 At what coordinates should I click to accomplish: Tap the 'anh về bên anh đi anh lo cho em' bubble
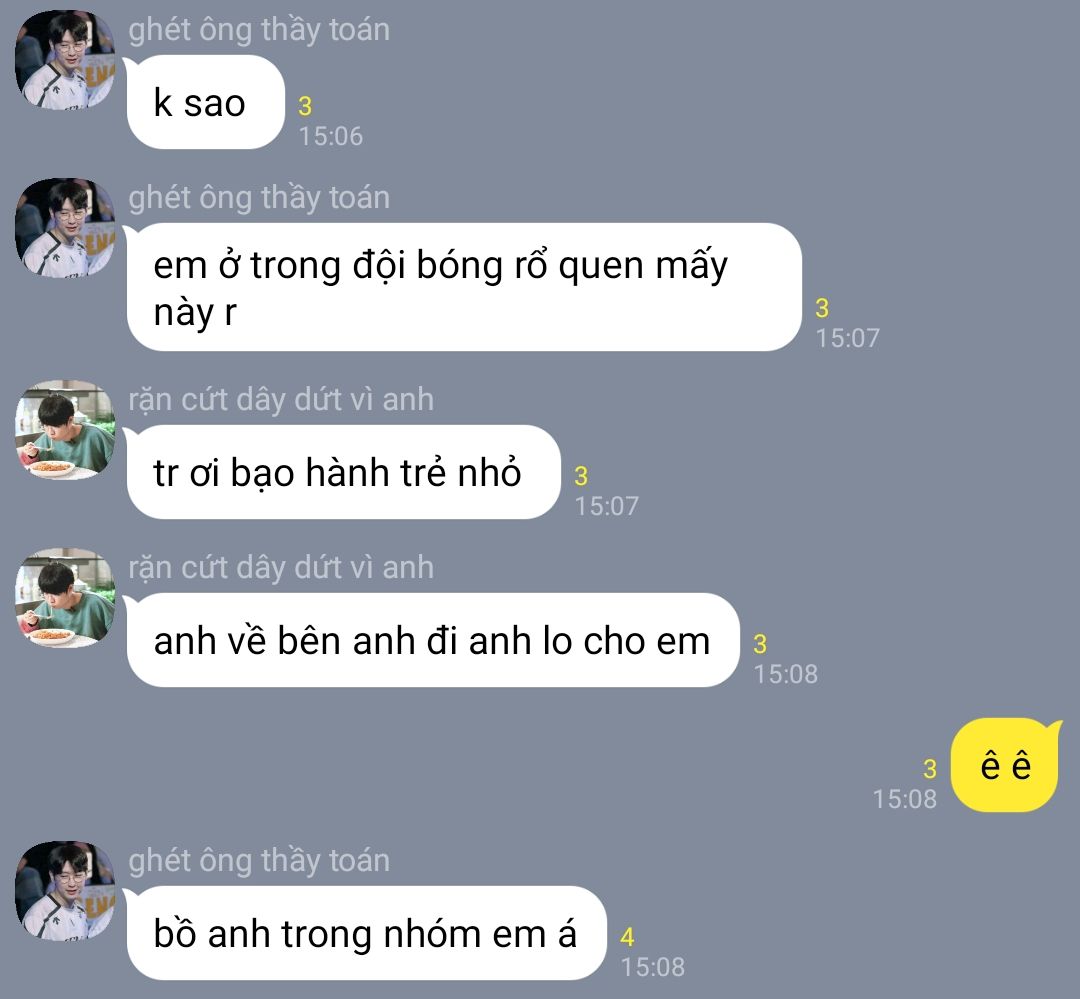pos(433,641)
